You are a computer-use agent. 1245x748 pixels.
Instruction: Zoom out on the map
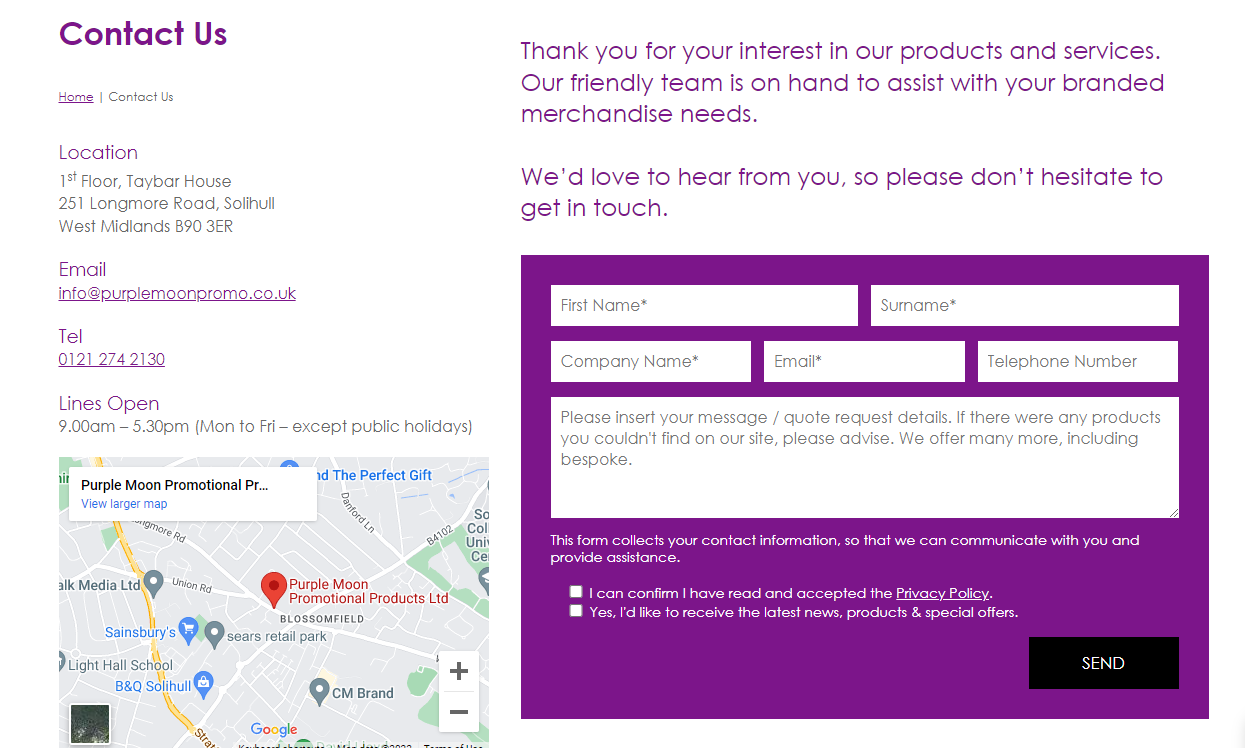459,712
